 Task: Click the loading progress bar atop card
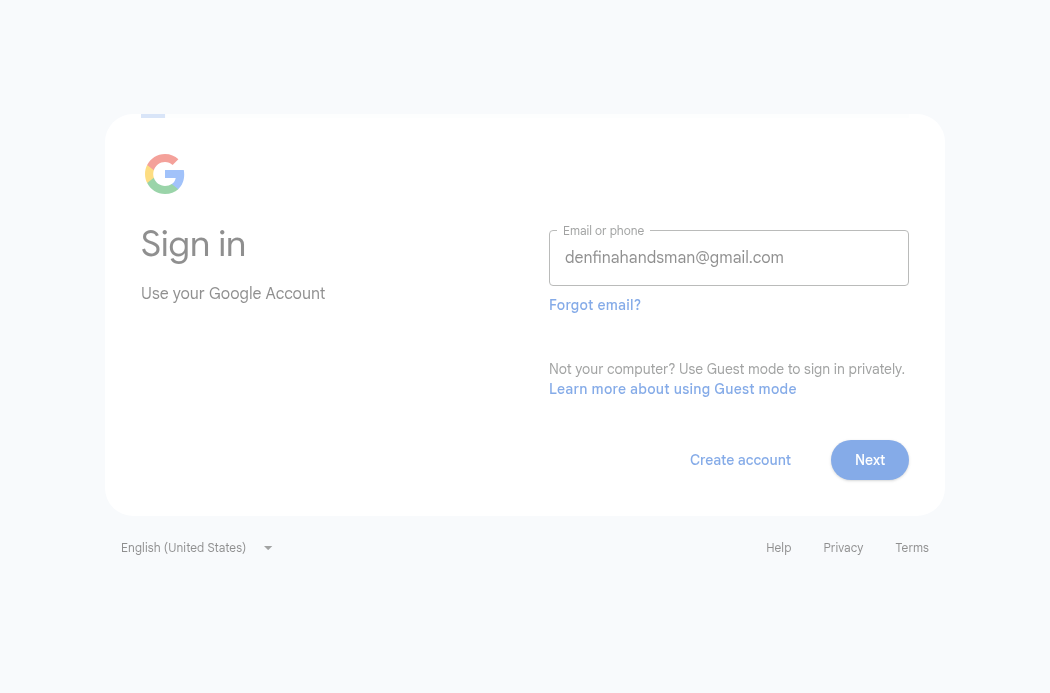[153, 116]
